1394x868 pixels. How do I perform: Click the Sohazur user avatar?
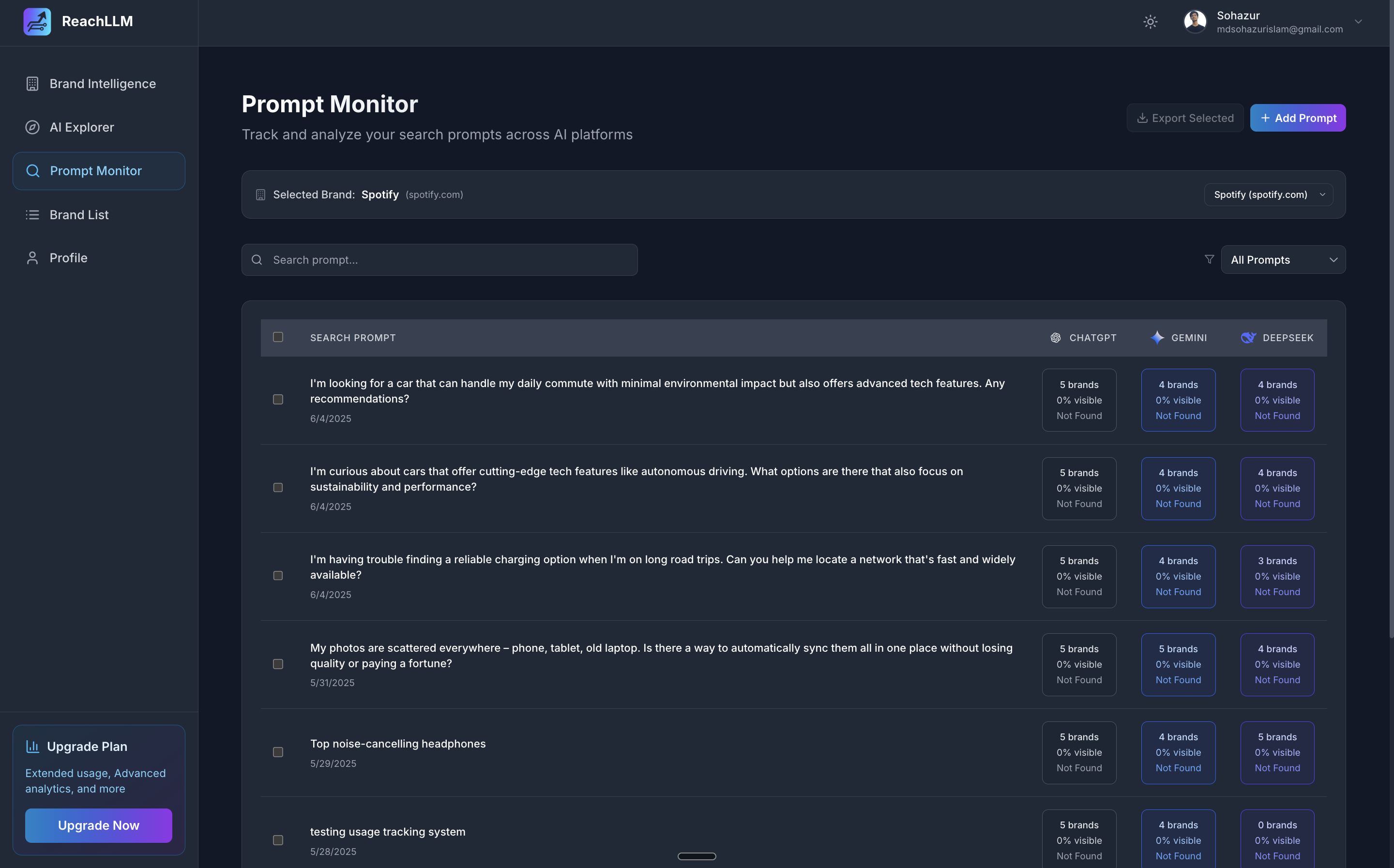pos(1195,22)
